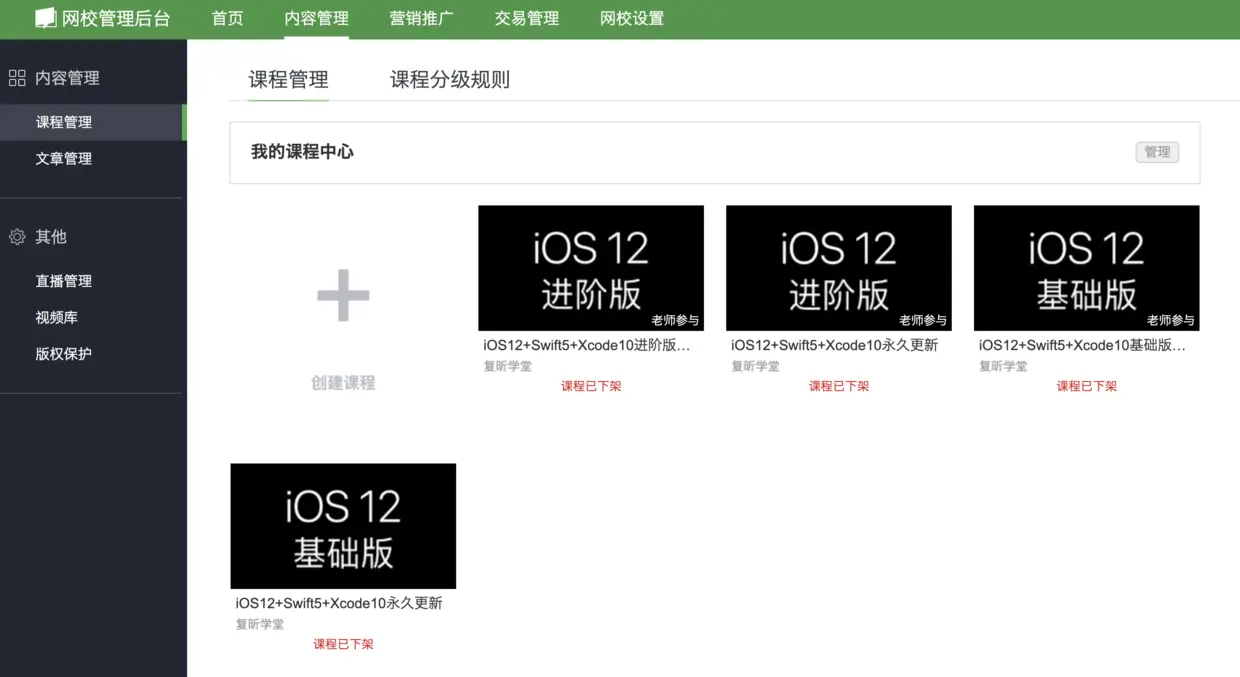Click the plus icon to create course
Viewport: 1240px width, 677px height.
(x=343, y=295)
